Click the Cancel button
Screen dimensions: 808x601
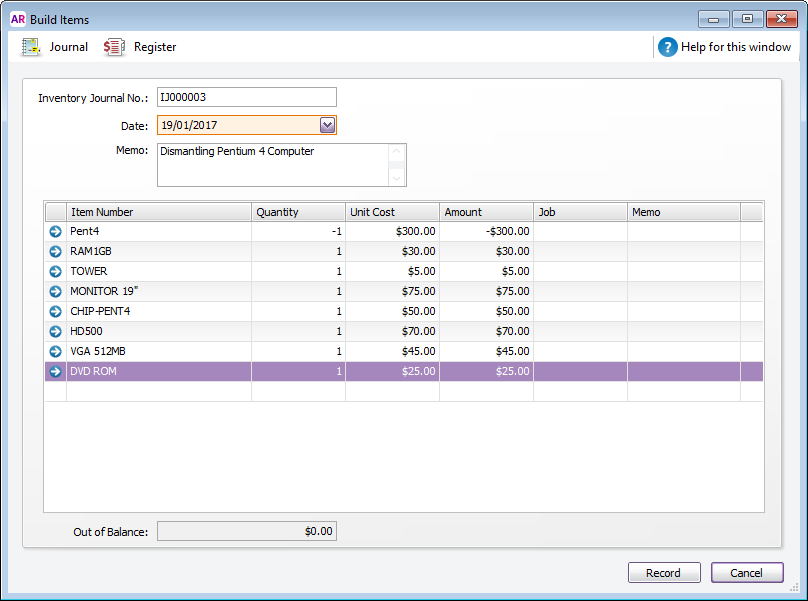point(747,572)
